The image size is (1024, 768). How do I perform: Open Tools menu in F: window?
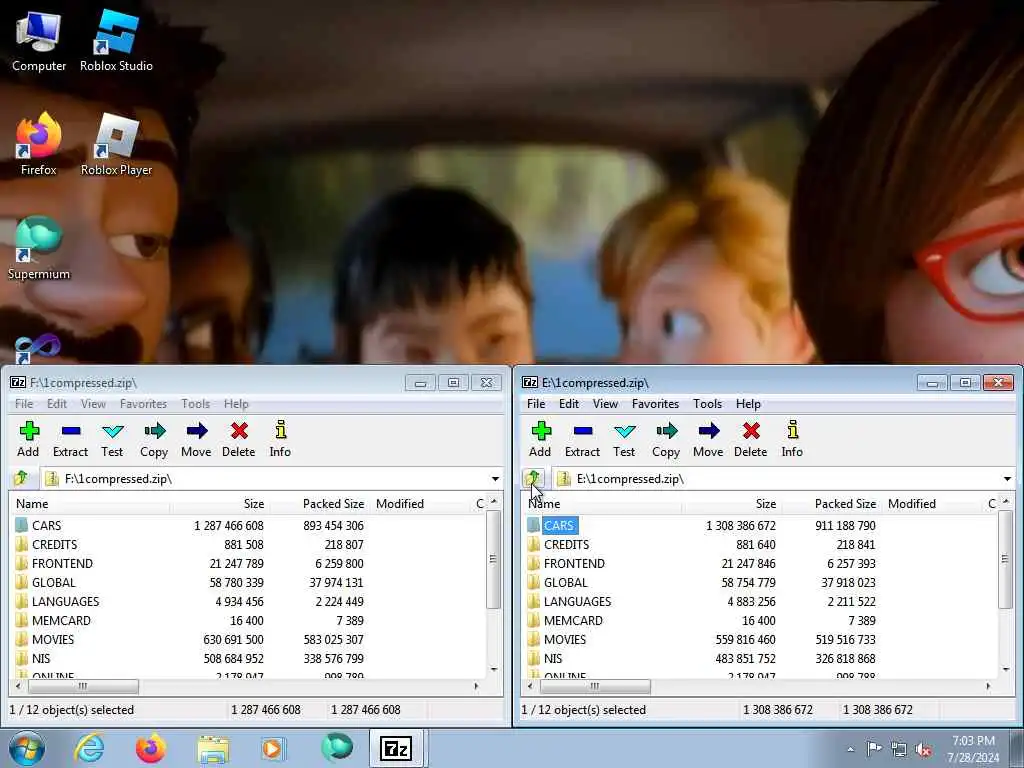coord(195,404)
